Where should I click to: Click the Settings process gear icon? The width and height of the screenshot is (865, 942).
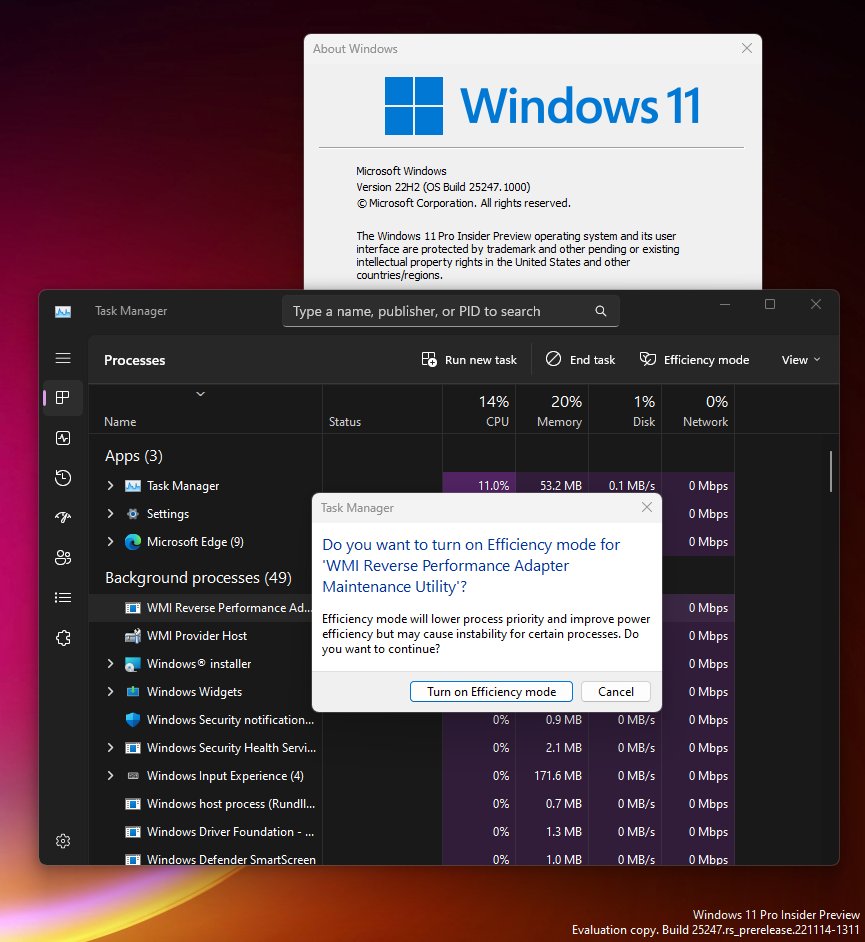133,514
